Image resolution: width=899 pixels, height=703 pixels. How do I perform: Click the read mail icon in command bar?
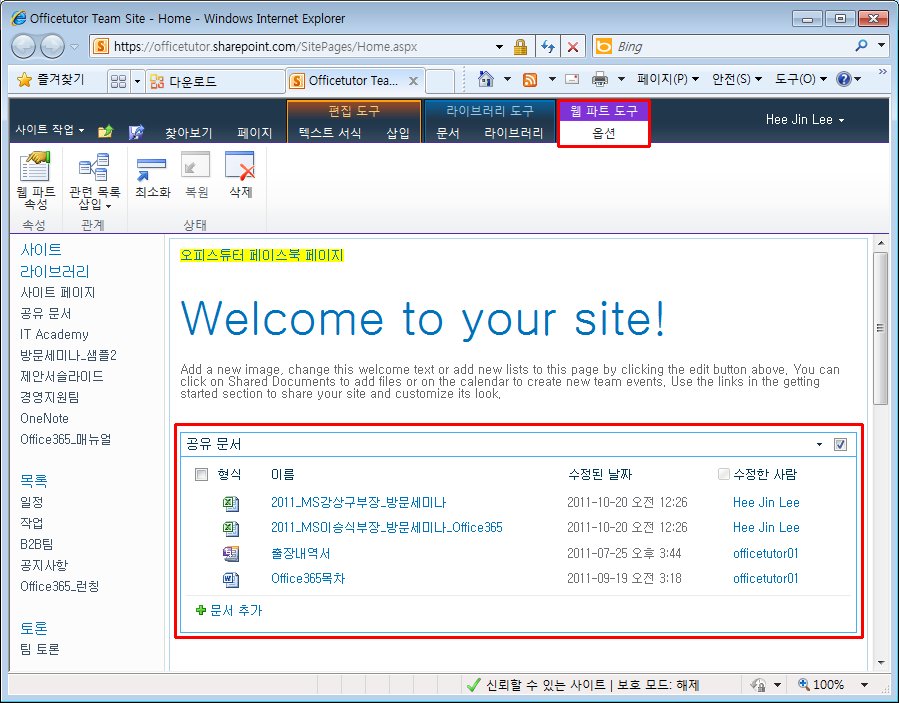point(572,79)
